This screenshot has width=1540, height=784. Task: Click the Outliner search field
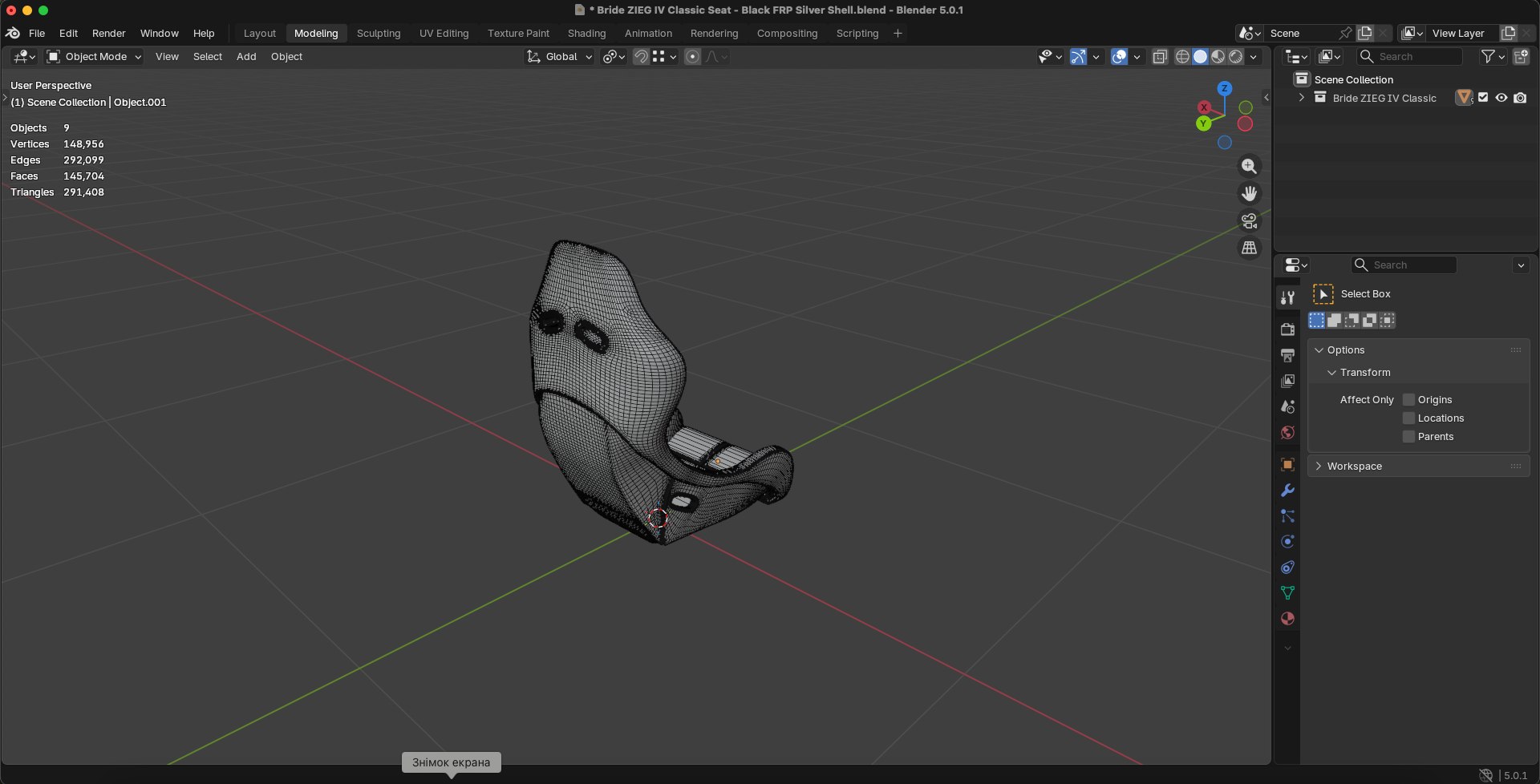pyautogui.click(x=1409, y=56)
